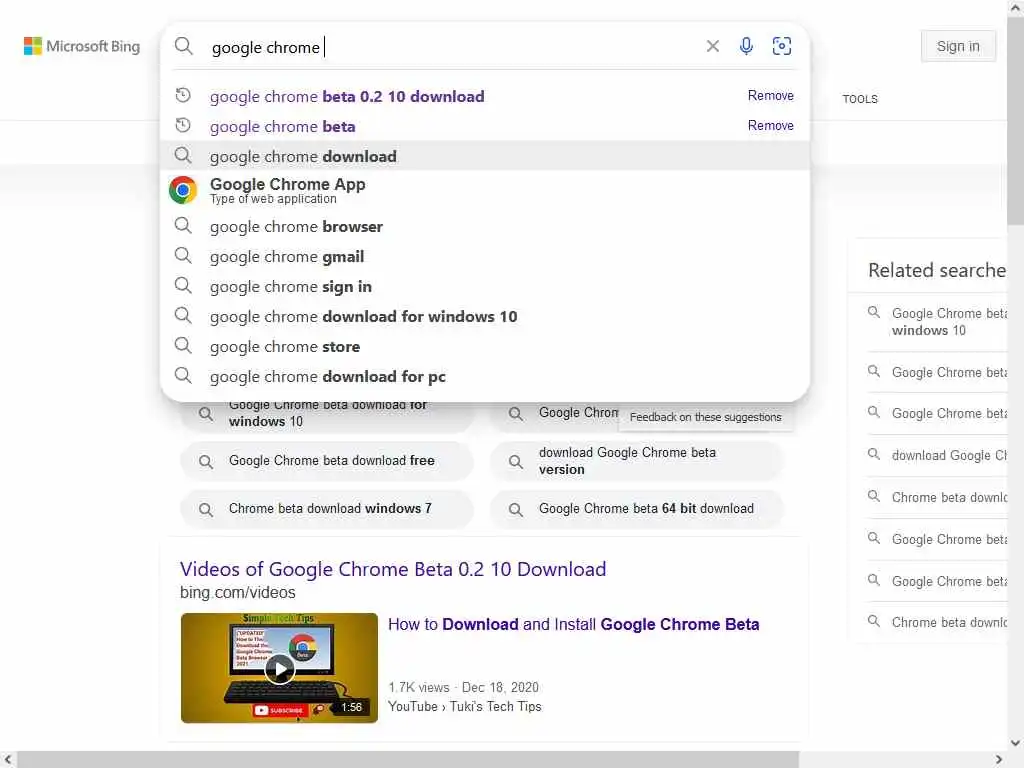
Task: Click magnifier icon beside 'google chrome sign in'
Action: click(184, 286)
